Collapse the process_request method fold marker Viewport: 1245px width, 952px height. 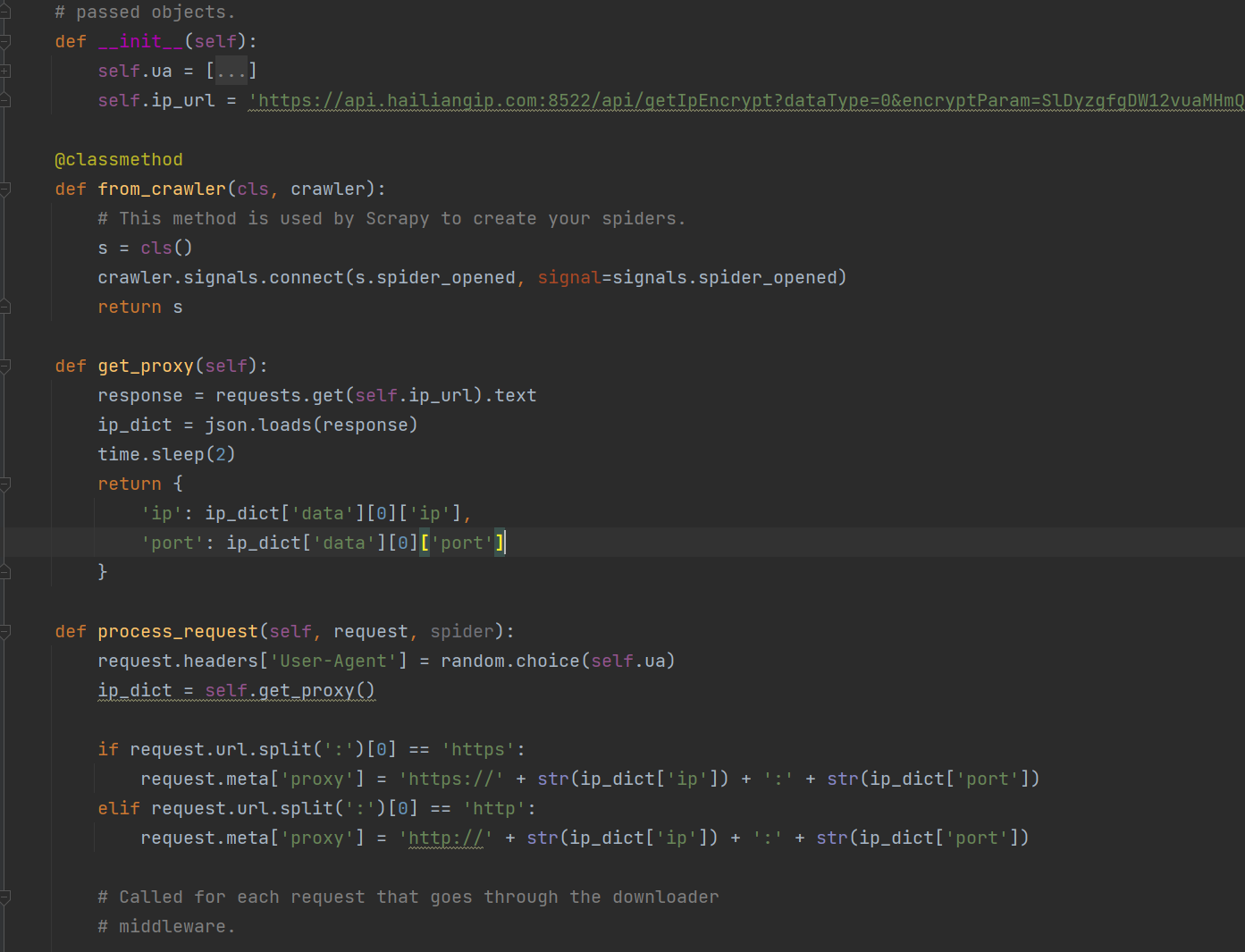[x=4, y=631]
